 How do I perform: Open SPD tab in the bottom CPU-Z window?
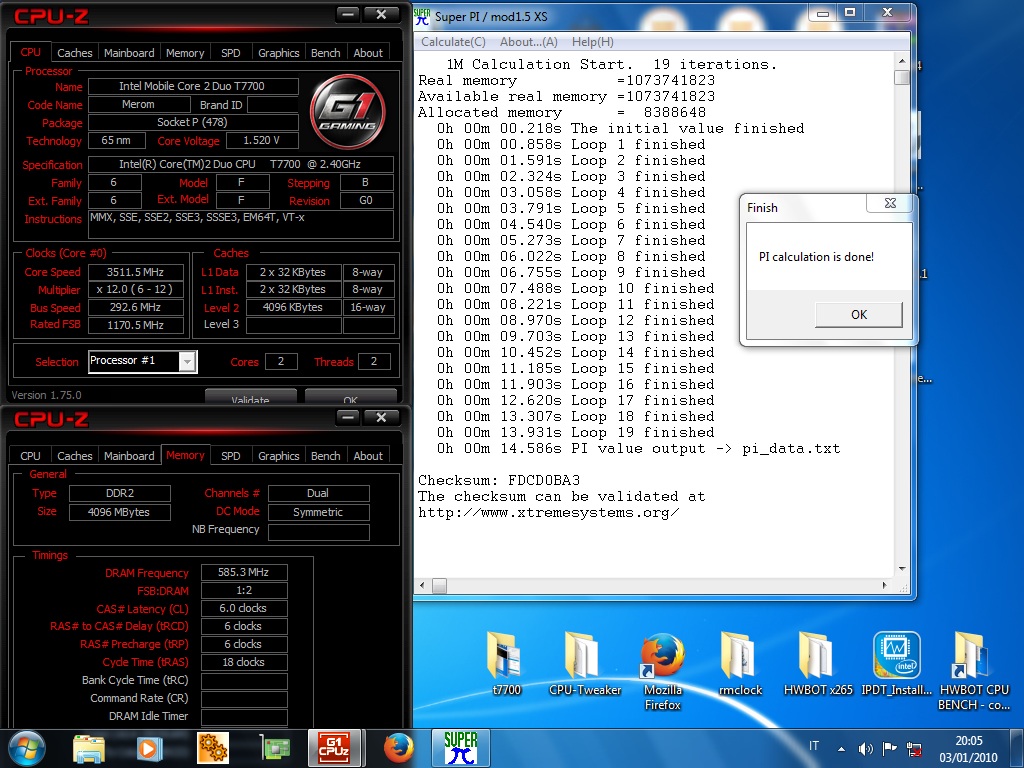[231, 456]
